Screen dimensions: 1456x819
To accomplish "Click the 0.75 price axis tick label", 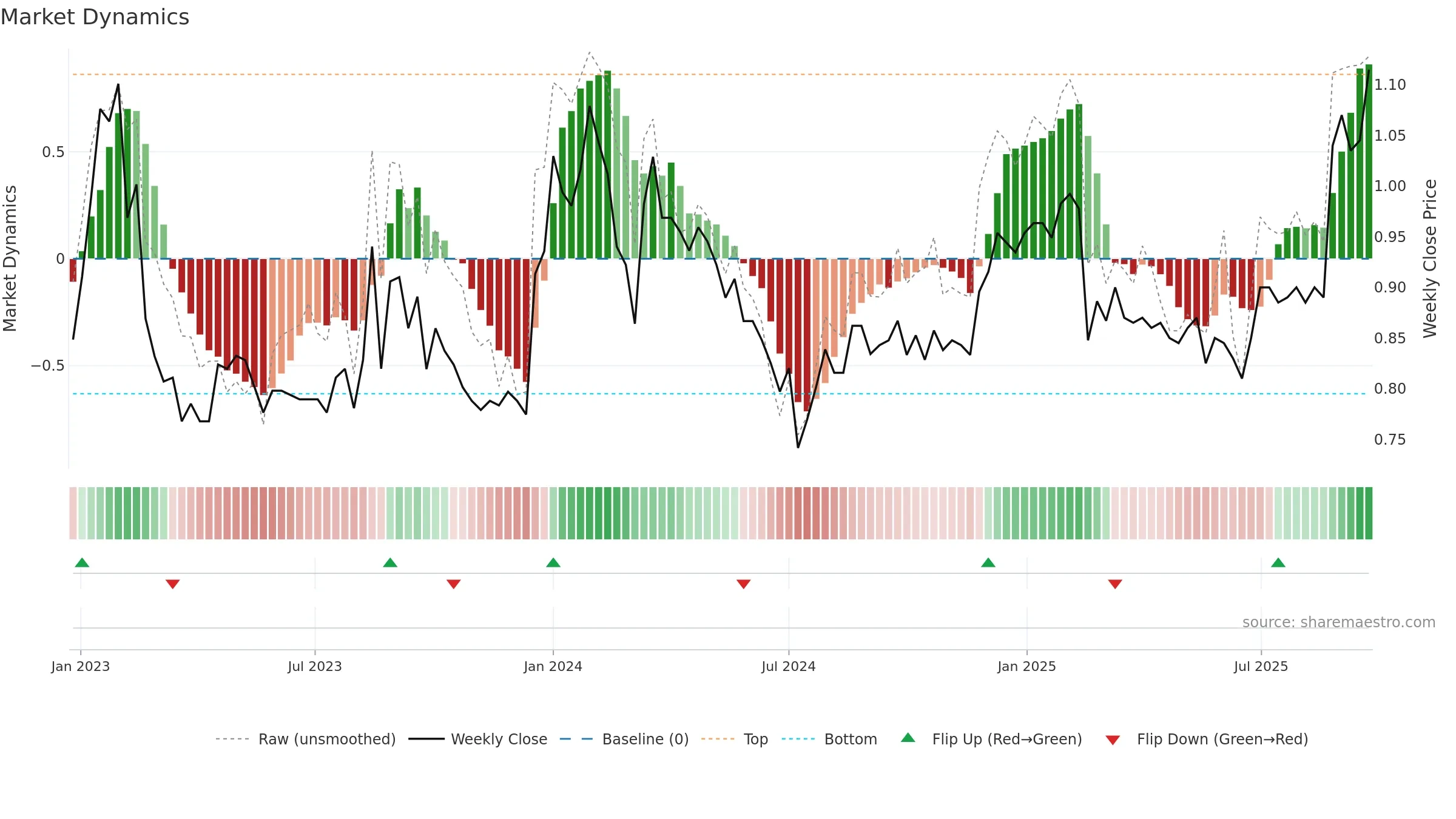I will click(1390, 440).
